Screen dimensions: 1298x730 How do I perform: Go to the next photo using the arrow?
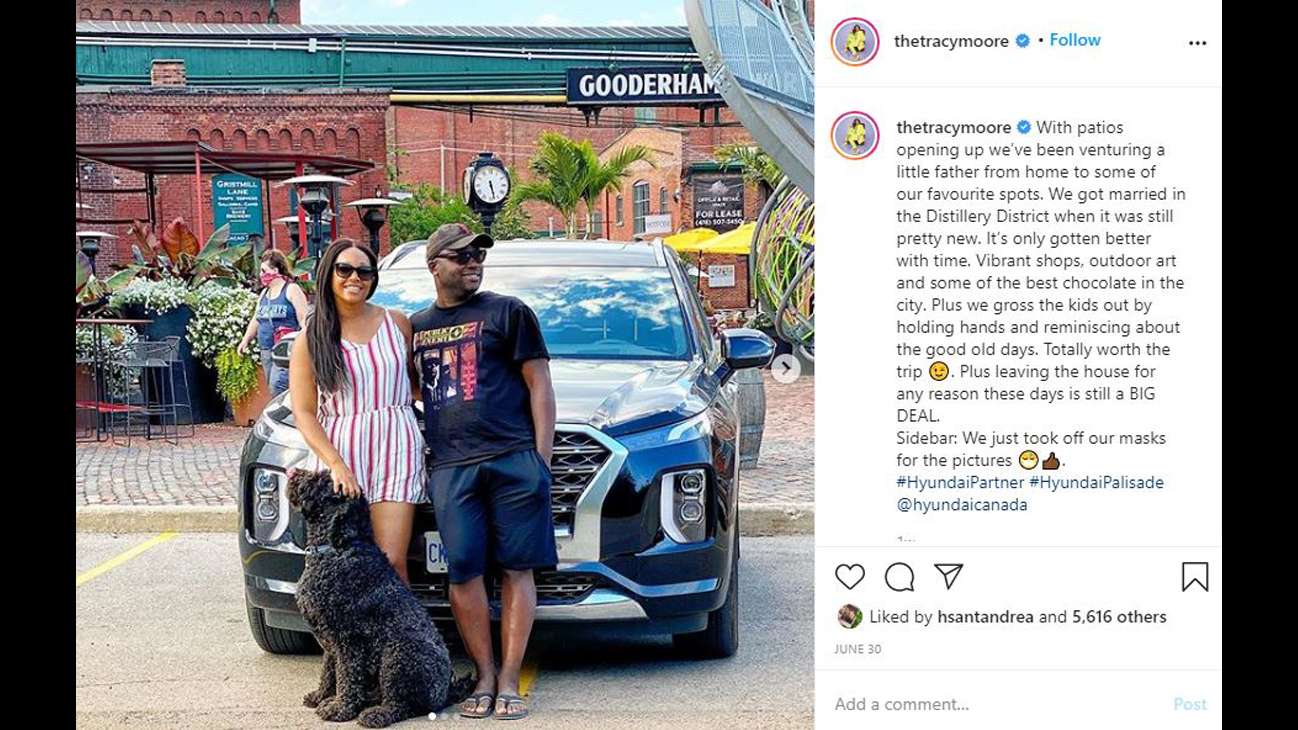coord(785,368)
